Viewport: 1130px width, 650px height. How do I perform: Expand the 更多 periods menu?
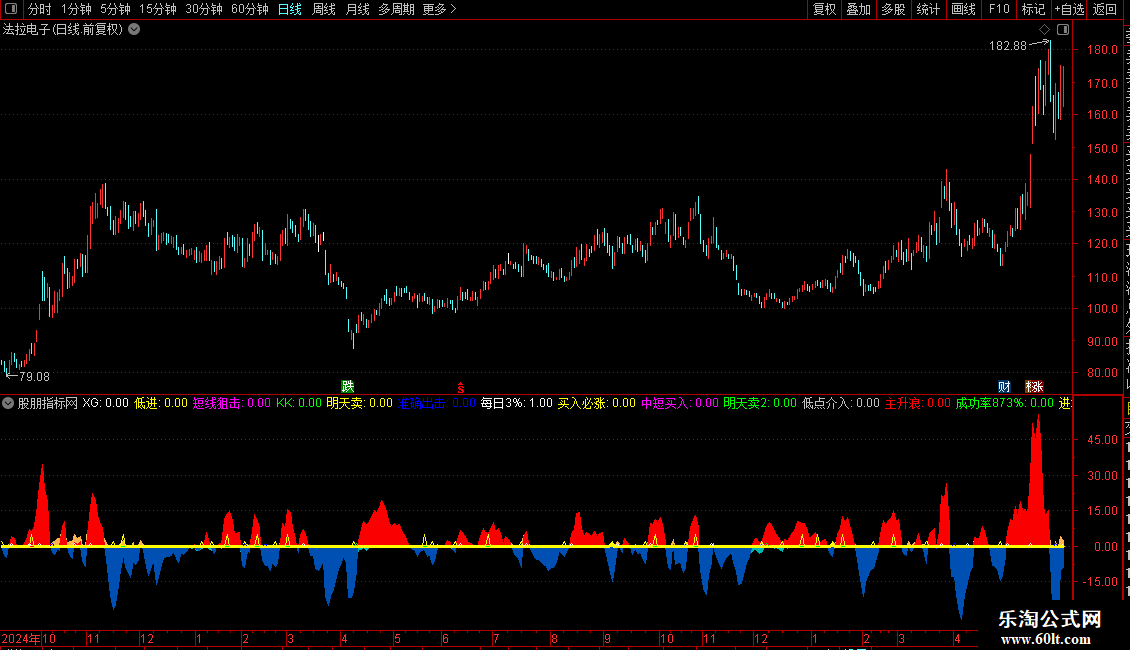click(439, 9)
